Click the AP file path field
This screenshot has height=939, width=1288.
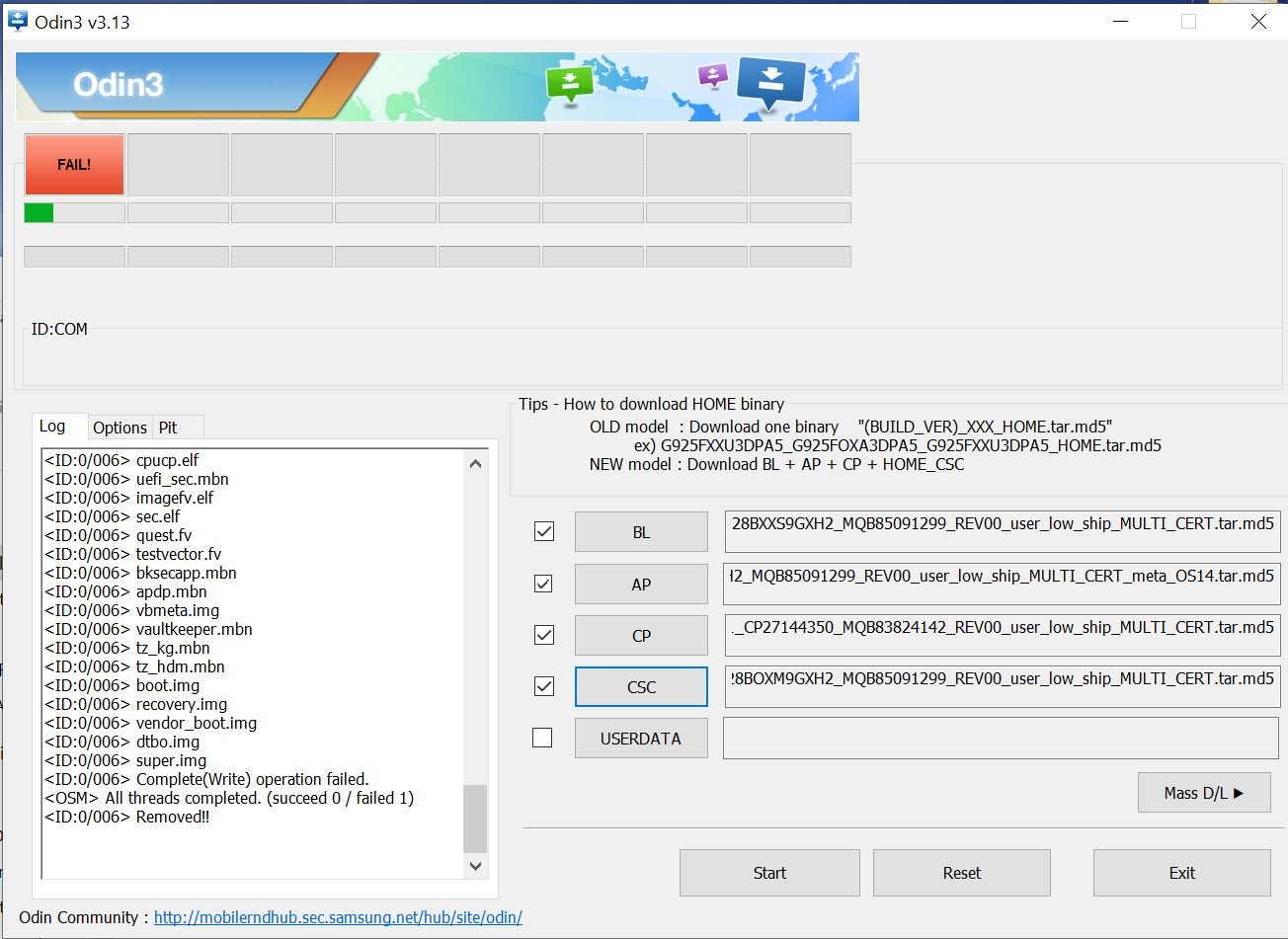tap(1002, 584)
